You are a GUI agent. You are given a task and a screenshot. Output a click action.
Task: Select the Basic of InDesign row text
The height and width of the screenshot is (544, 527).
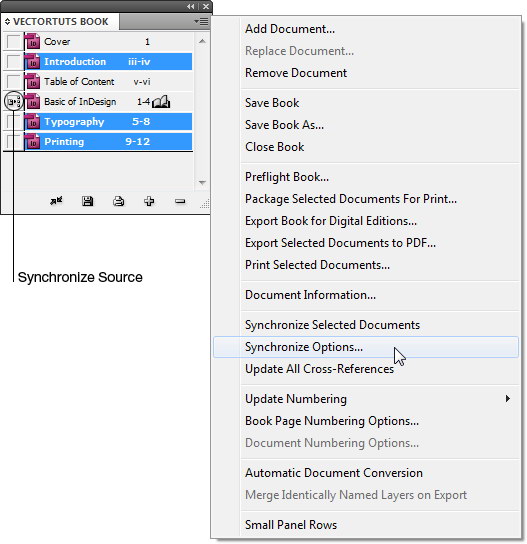pos(80,102)
